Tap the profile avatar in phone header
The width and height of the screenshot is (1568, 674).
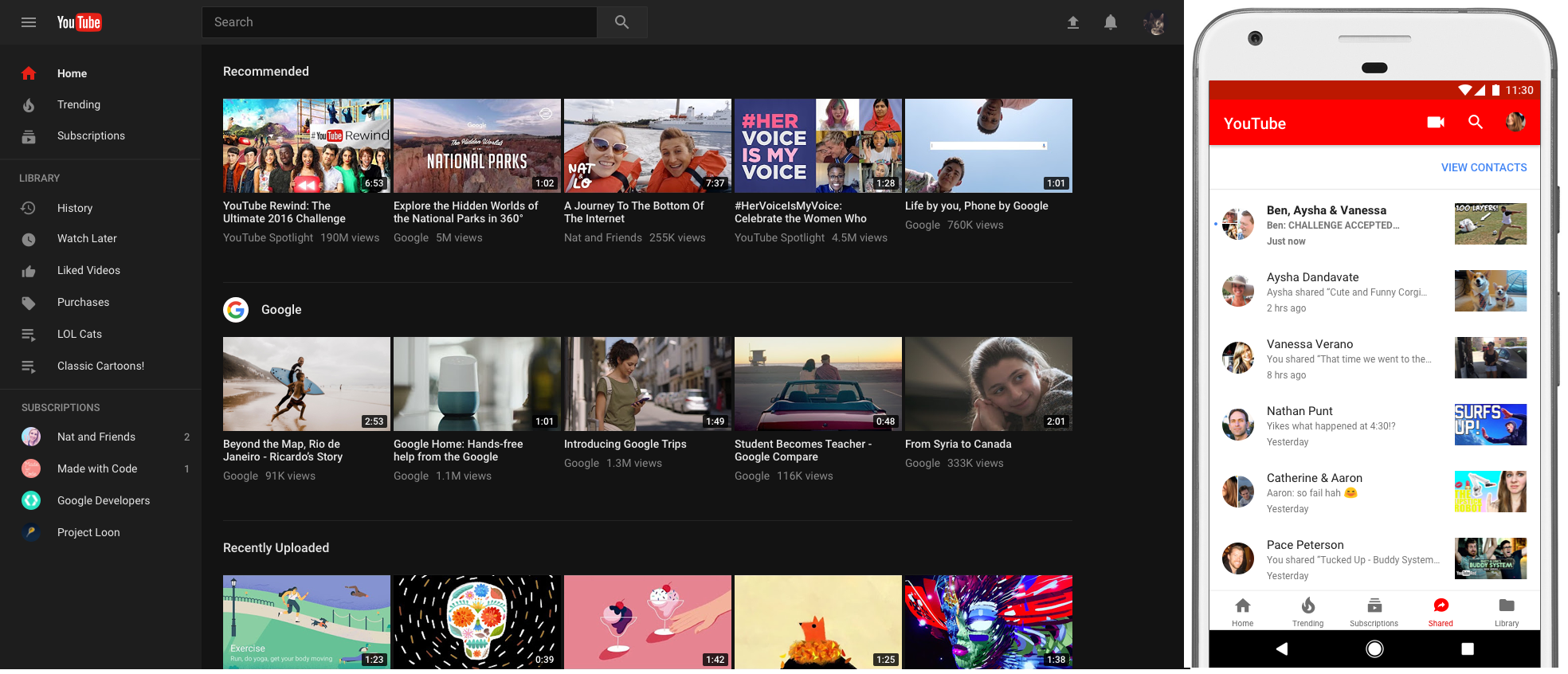click(x=1515, y=122)
